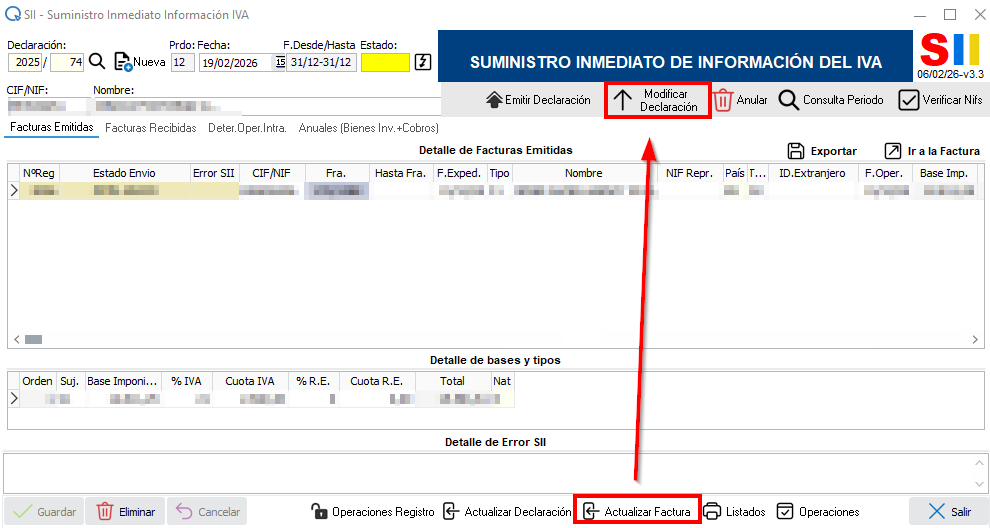
Task: Click the Error SII column header
Action: click(x=214, y=173)
